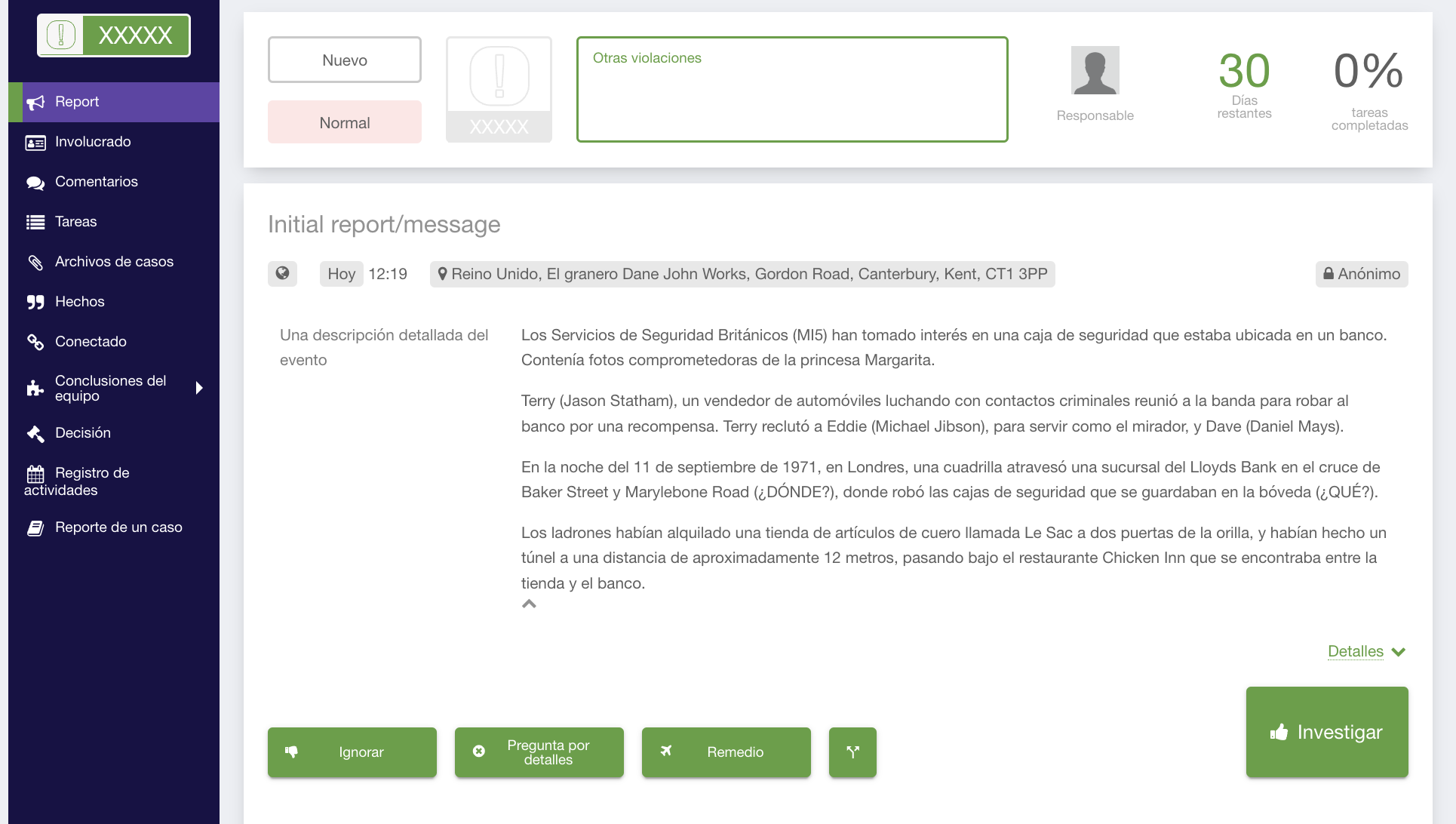Click the branch icon button

pyautogui.click(x=852, y=752)
